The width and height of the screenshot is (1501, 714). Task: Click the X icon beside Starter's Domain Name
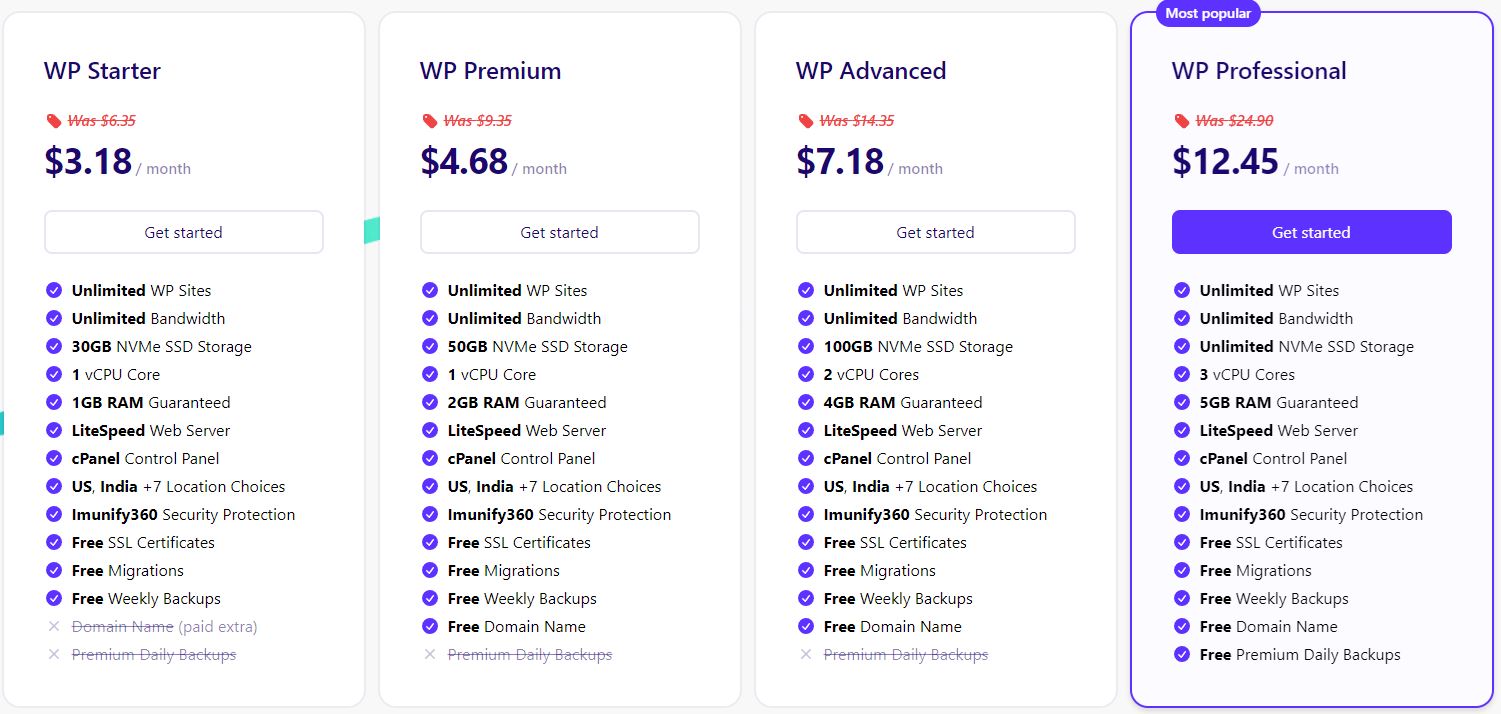pyautogui.click(x=54, y=626)
